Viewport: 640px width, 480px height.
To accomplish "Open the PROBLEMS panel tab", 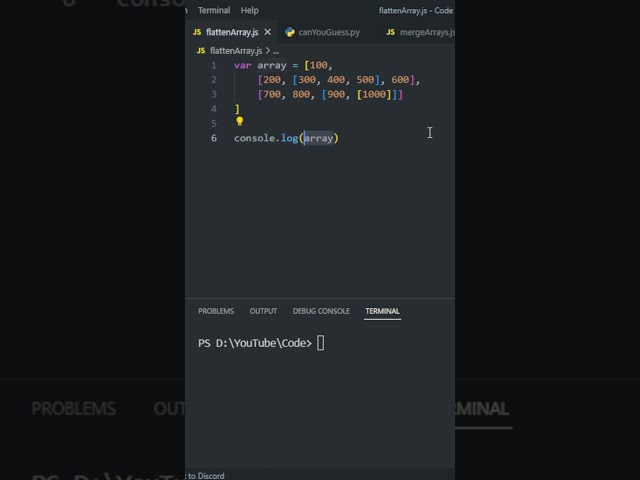I will (216, 311).
